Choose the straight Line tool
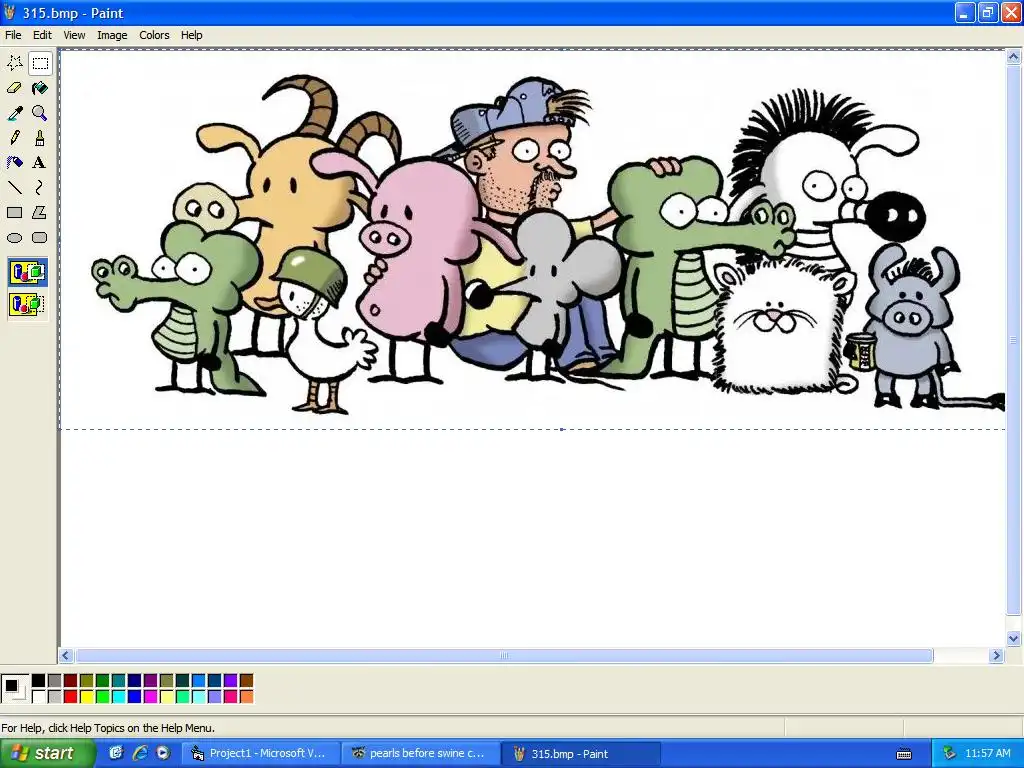This screenshot has width=1024, height=768. pos(14,188)
